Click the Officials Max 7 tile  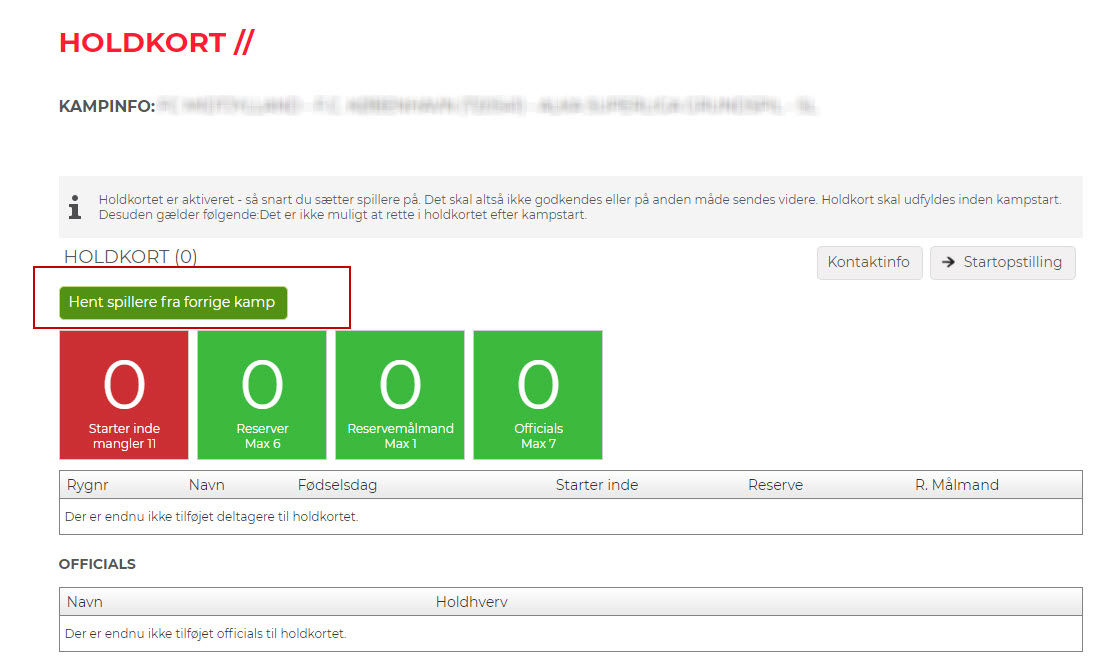[538, 395]
